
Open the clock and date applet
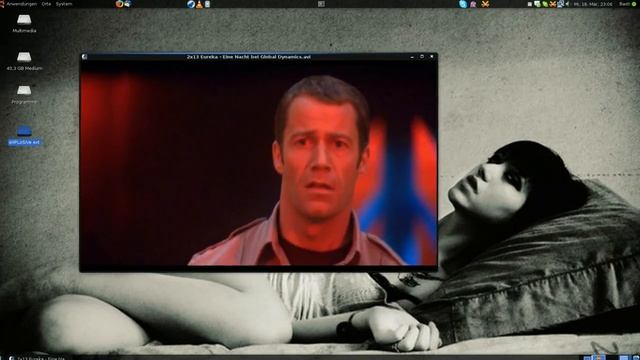click(593, 4)
